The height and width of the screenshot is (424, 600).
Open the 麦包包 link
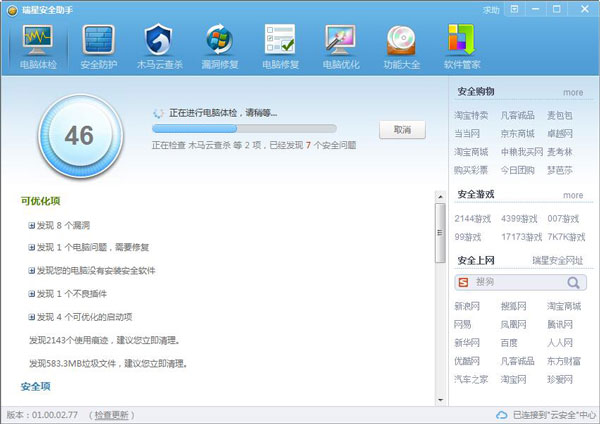560,116
